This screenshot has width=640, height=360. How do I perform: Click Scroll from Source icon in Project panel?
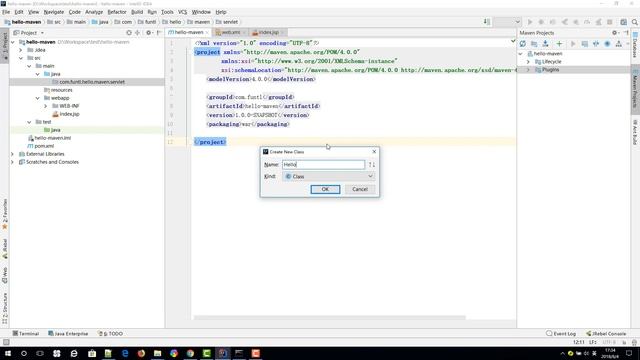click(x=129, y=33)
